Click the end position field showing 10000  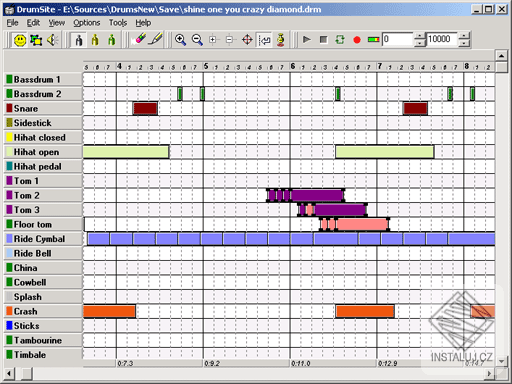442,39
